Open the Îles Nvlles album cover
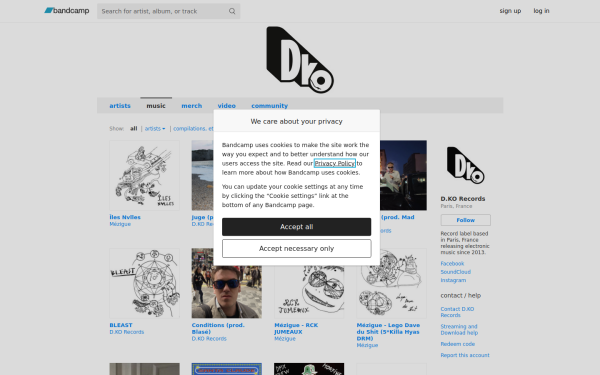The width and height of the screenshot is (600, 375). 144,175
